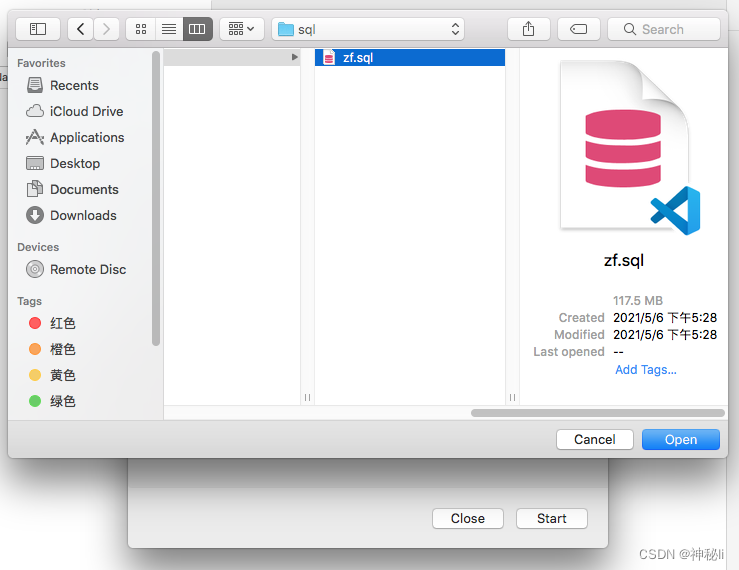Open Desktop in the sidebar
739x570 pixels.
[75, 163]
